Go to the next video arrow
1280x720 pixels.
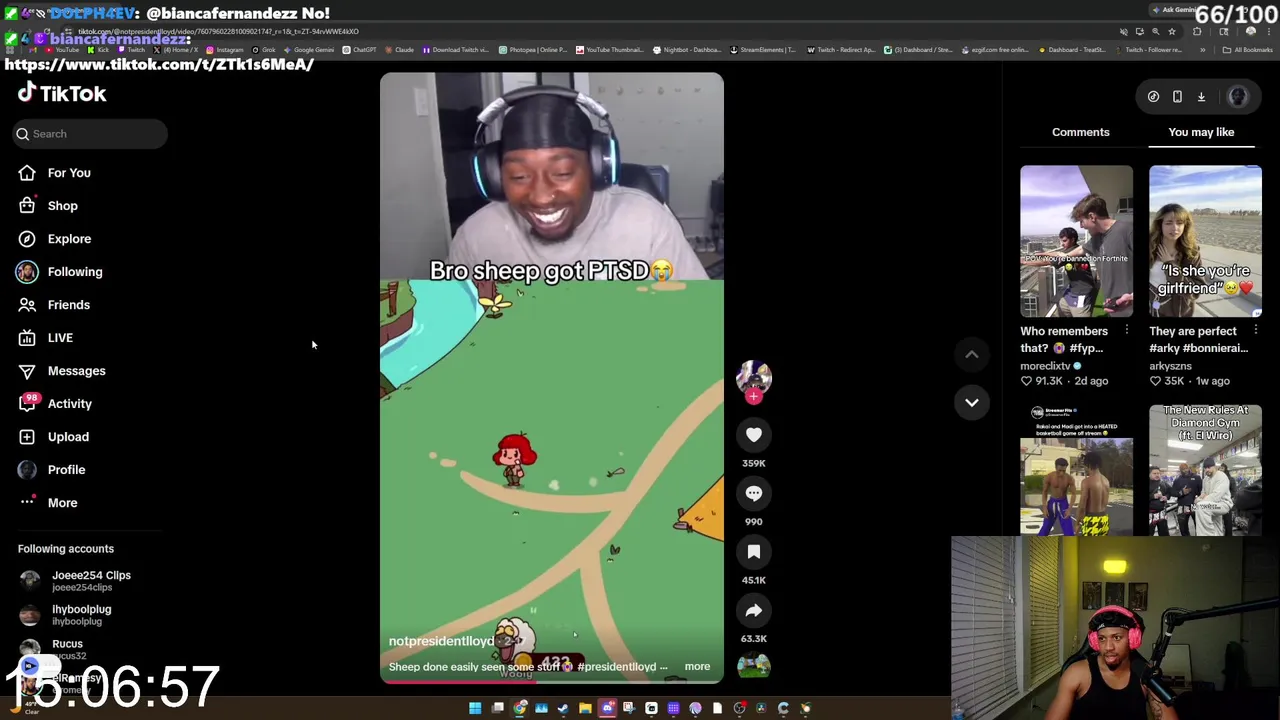pyautogui.click(x=971, y=402)
